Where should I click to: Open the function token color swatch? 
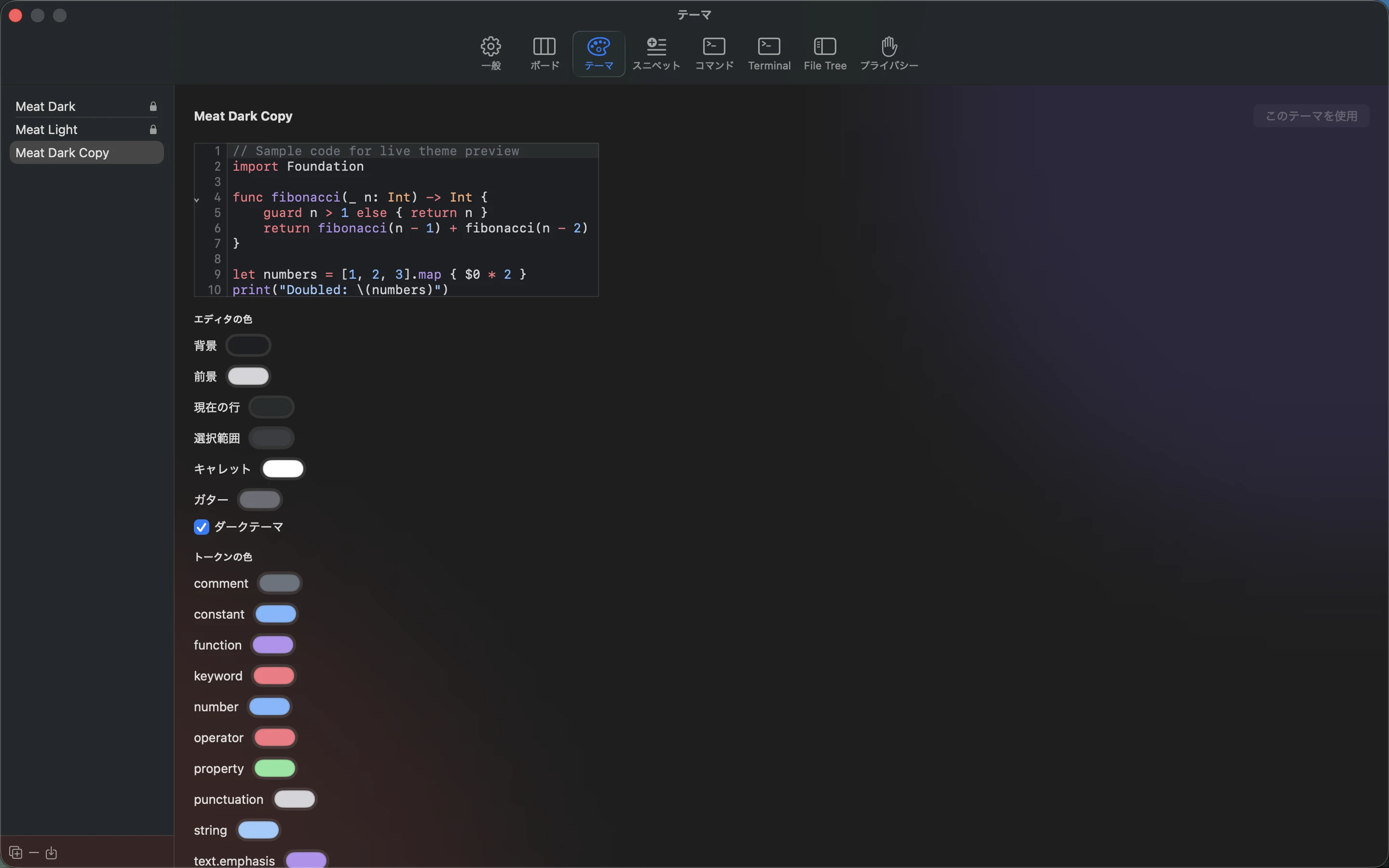(x=273, y=645)
